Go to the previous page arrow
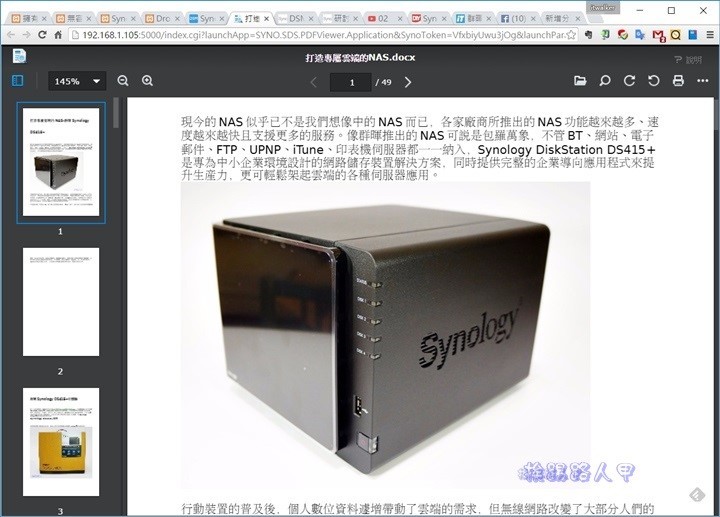The image size is (720, 517). tap(314, 82)
